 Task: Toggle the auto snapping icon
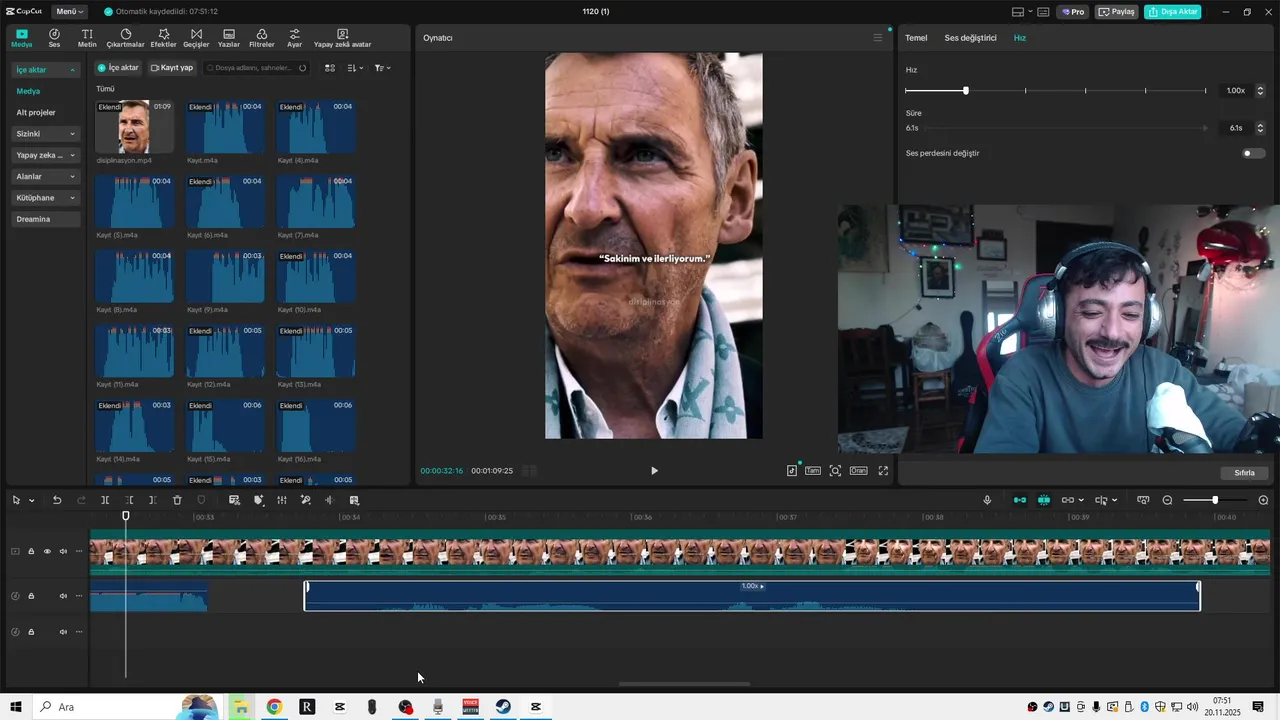click(x=1044, y=500)
